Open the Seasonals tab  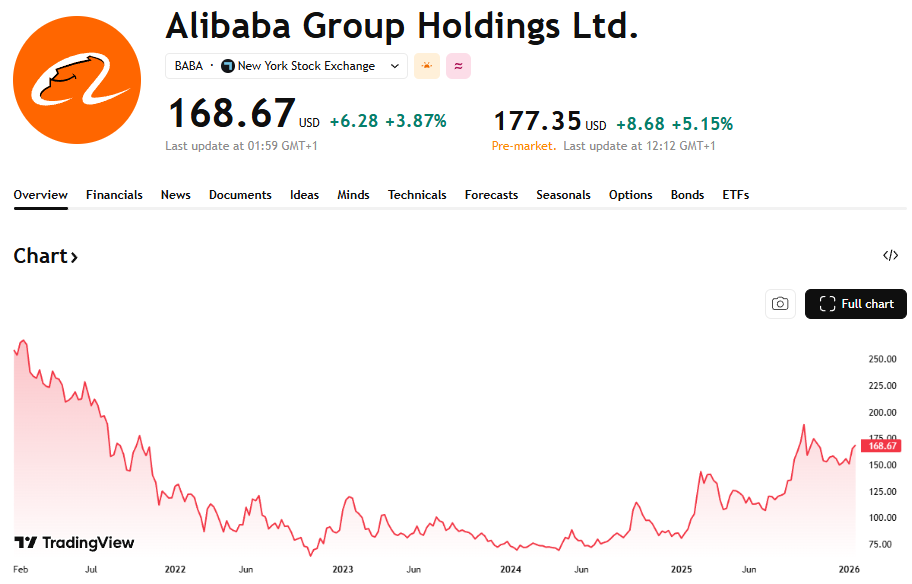[563, 195]
